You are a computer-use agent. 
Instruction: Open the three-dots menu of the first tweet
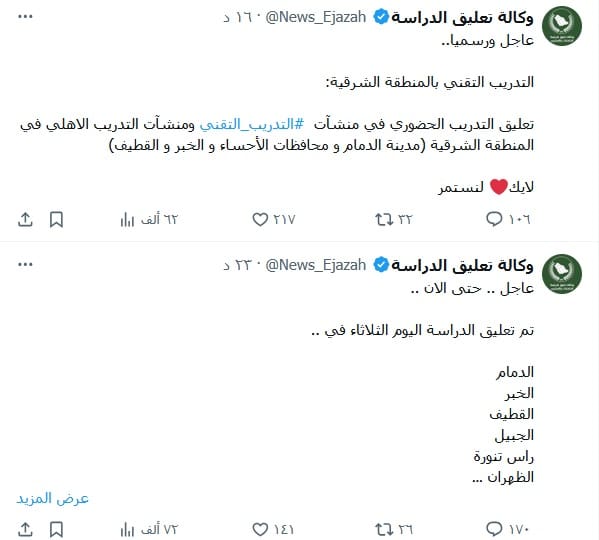click(x=25, y=16)
